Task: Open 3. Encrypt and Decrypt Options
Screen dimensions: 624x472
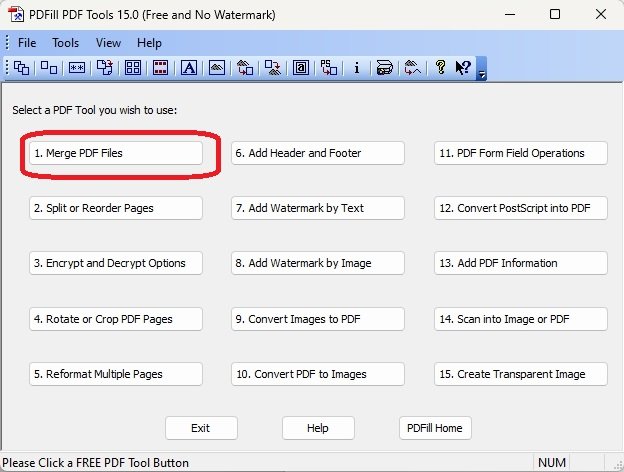Action: 116,263
